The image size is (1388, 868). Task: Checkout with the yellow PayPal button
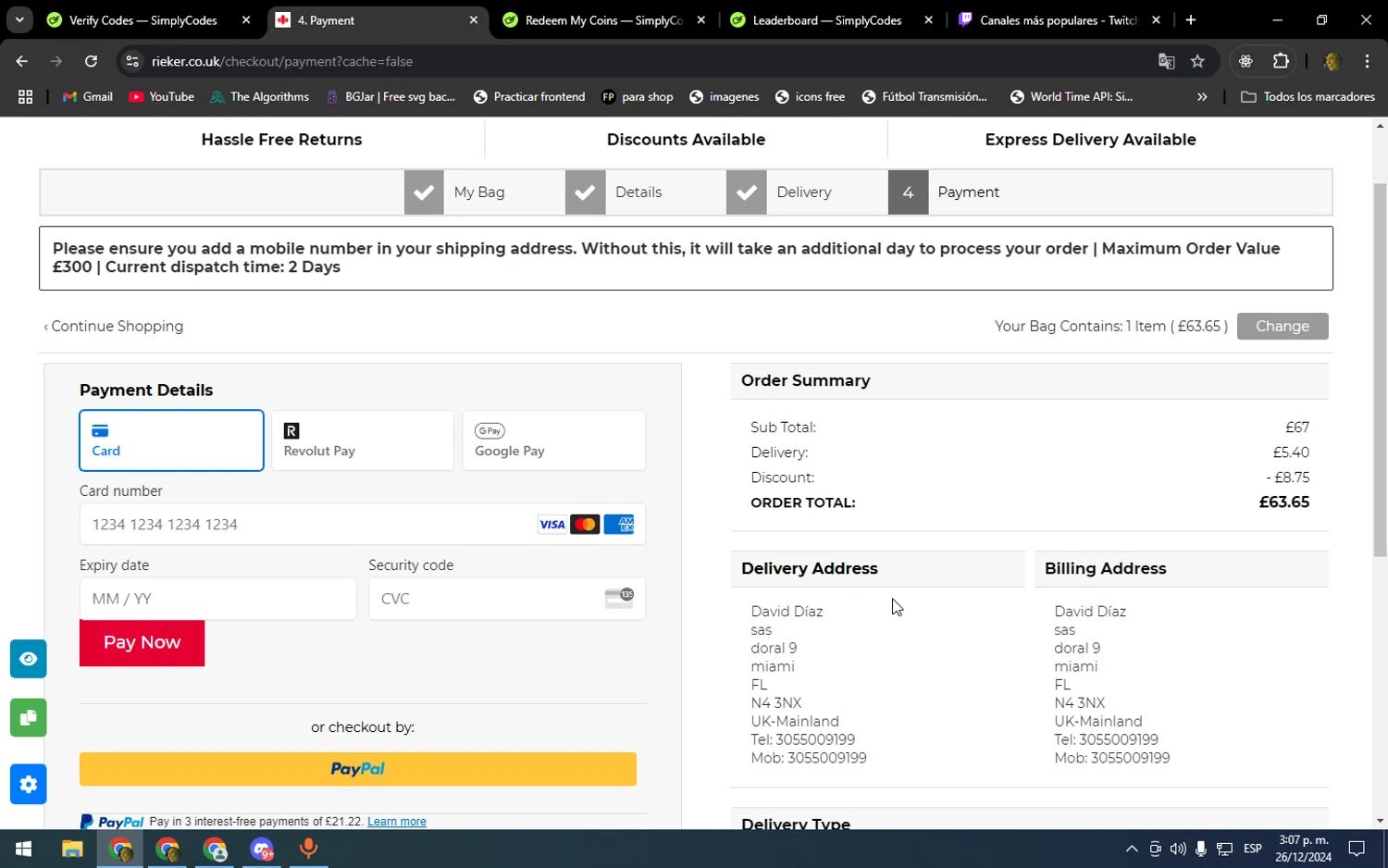358,769
